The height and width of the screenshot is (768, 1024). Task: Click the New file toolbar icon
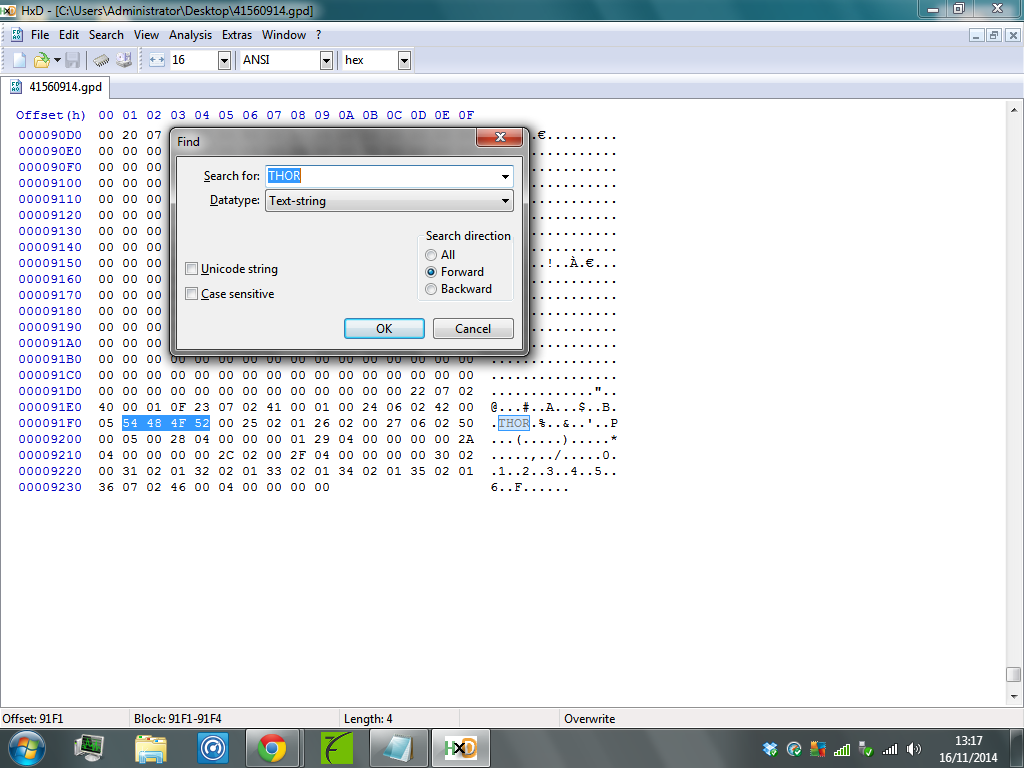pyautogui.click(x=19, y=60)
